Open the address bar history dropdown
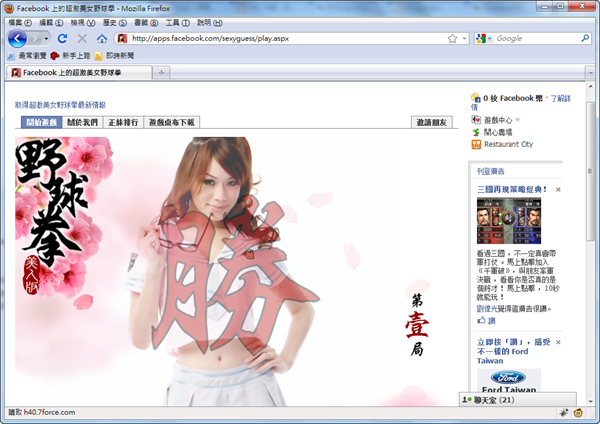 [464, 38]
